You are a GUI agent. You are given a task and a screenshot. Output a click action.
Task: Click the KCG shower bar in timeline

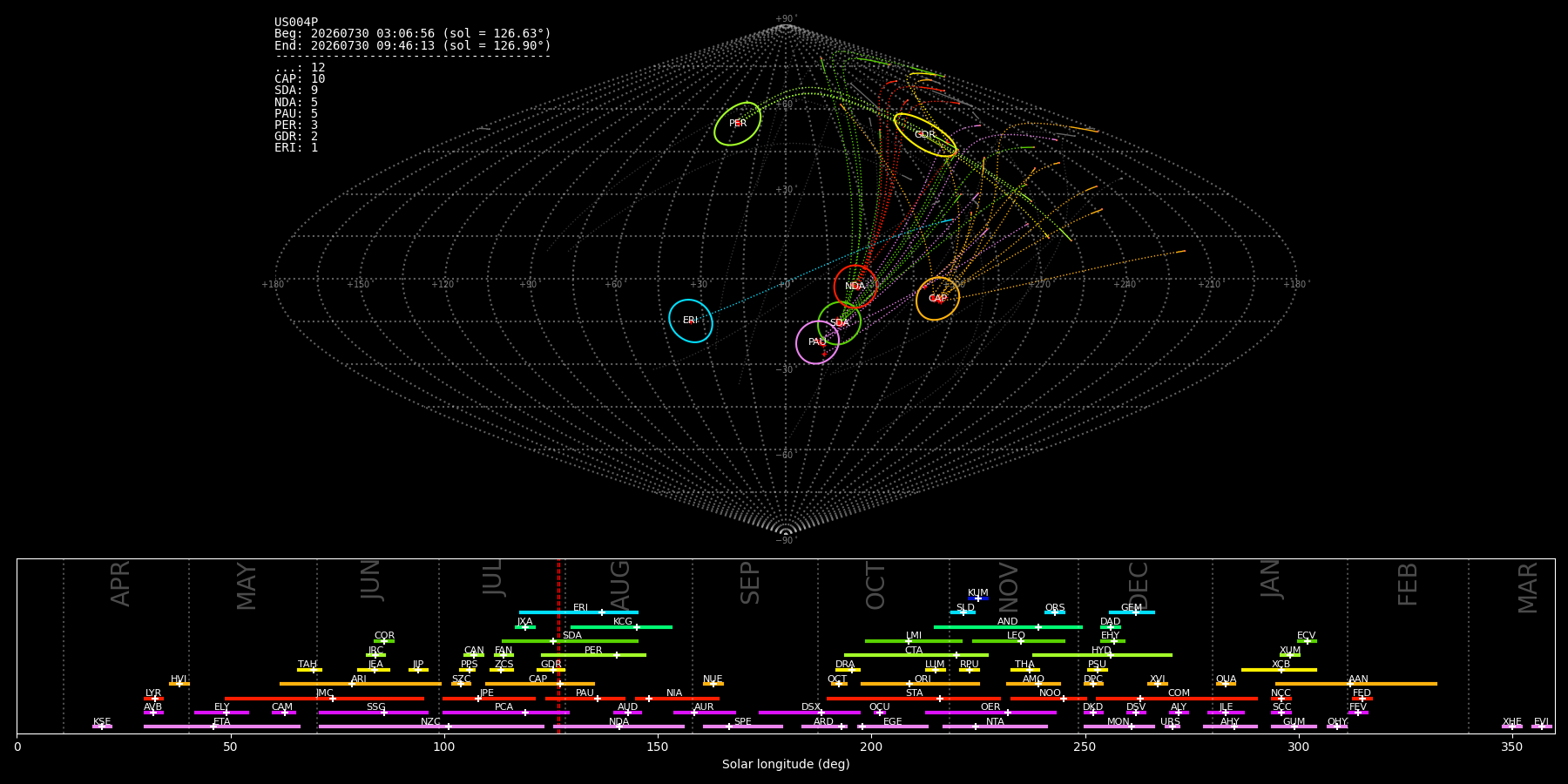(621, 627)
